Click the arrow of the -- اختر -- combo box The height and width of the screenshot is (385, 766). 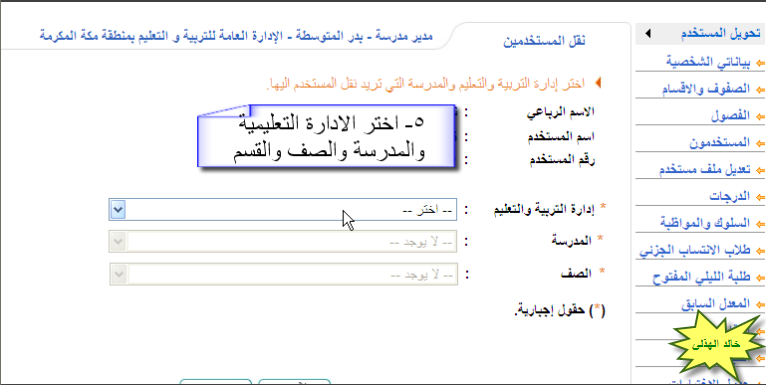pyautogui.click(x=118, y=210)
